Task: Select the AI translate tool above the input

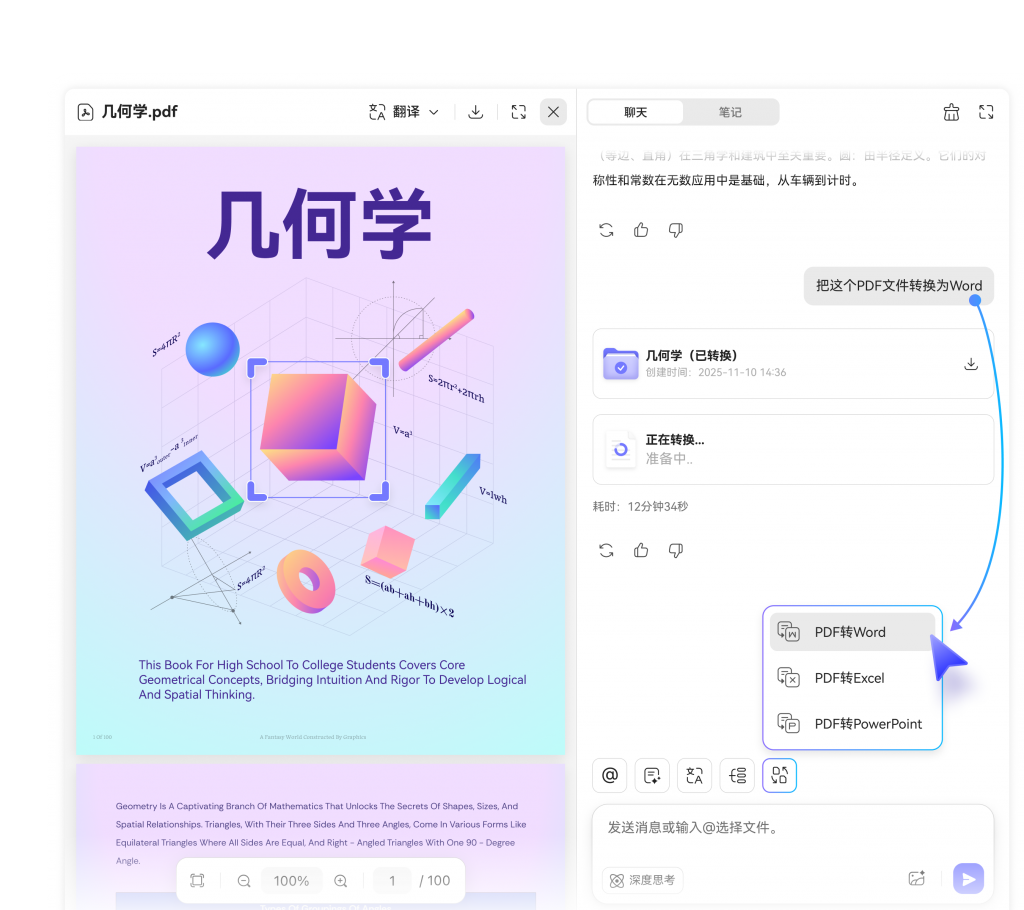Action: point(694,775)
